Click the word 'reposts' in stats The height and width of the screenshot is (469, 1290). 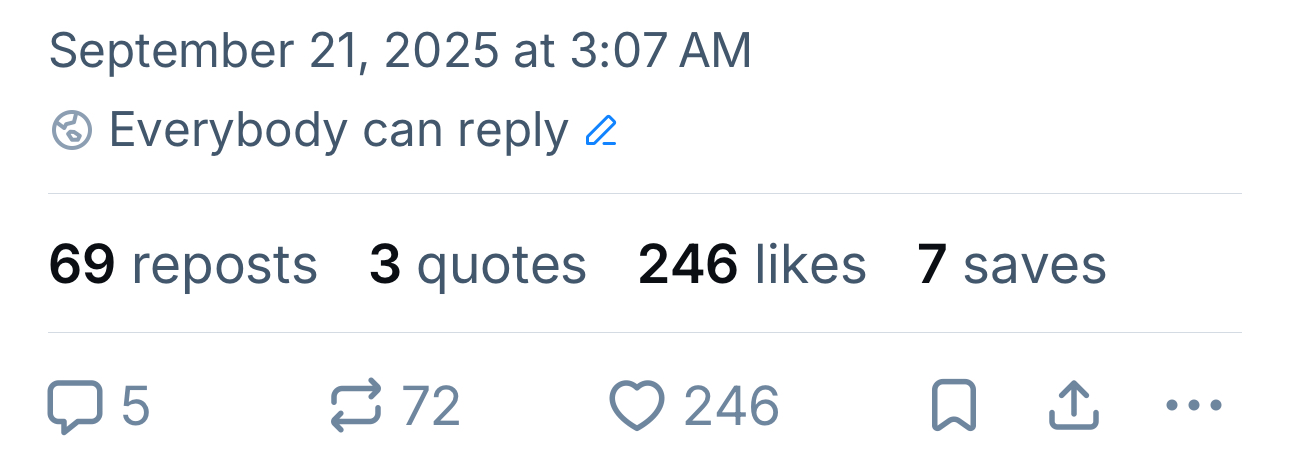224,265
